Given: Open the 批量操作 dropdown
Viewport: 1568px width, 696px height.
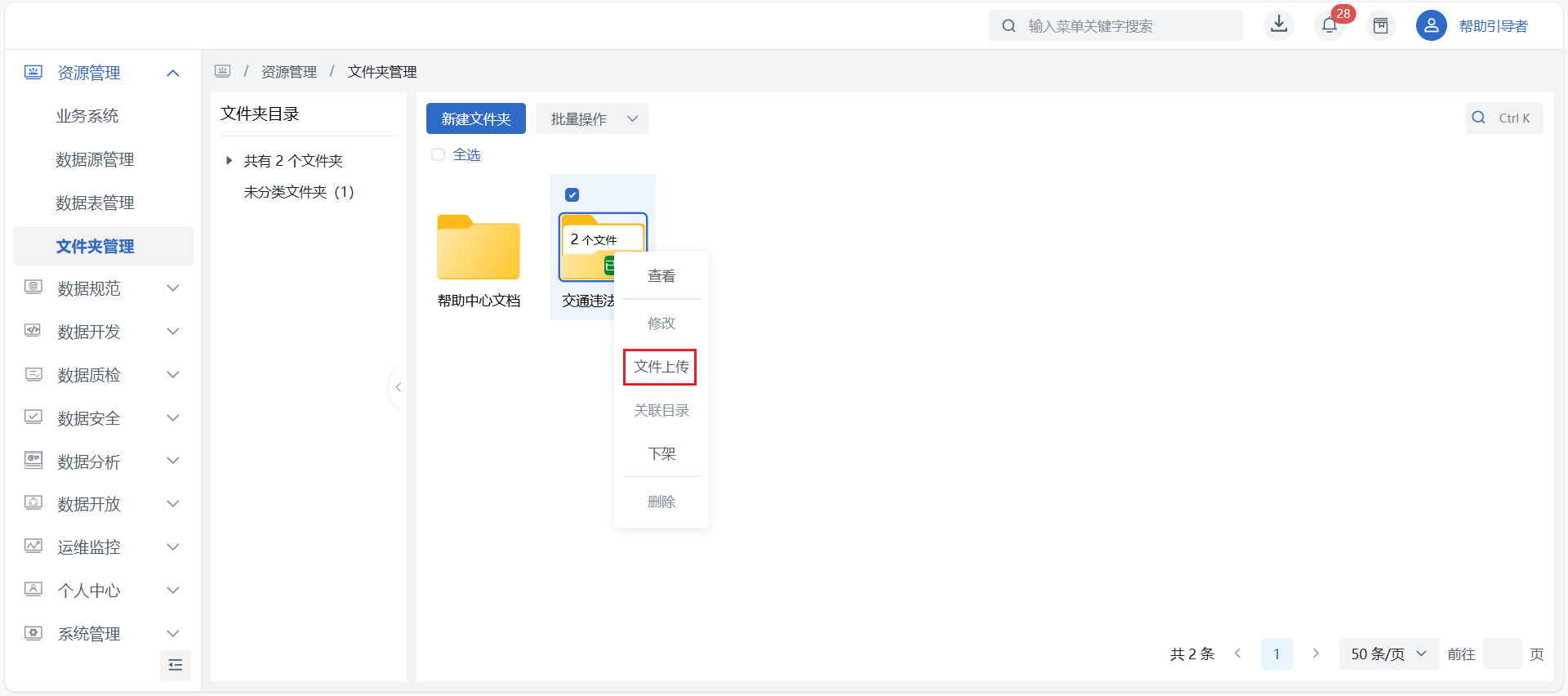Looking at the screenshot, I should coord(592,119).
